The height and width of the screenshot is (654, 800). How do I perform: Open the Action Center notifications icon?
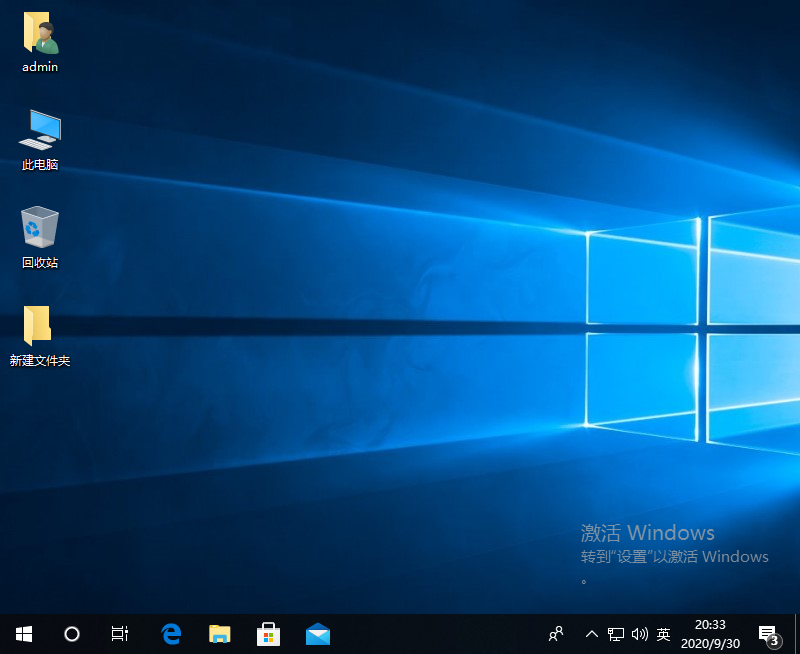768,634
